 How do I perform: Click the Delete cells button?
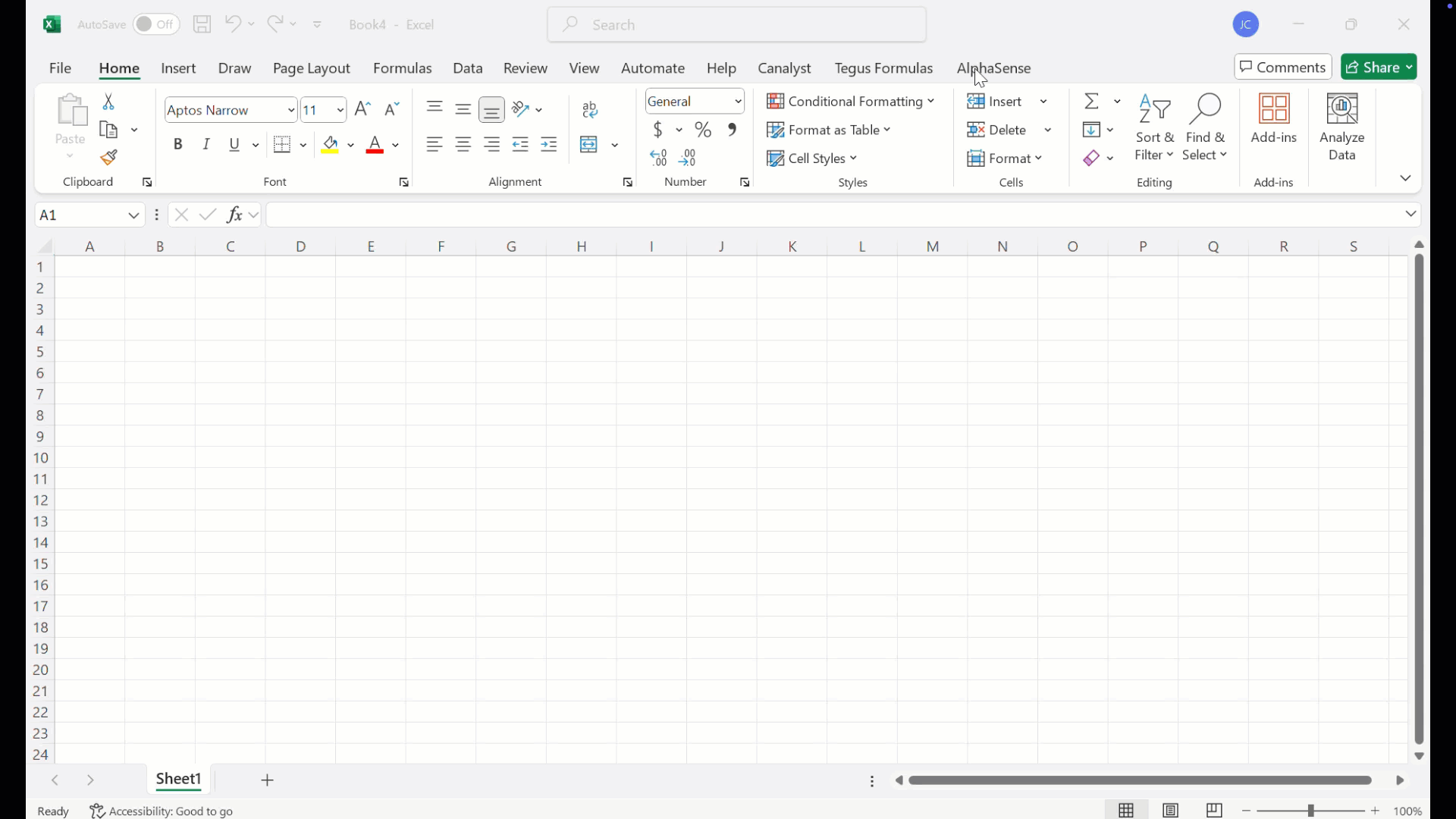click(998, 130)
